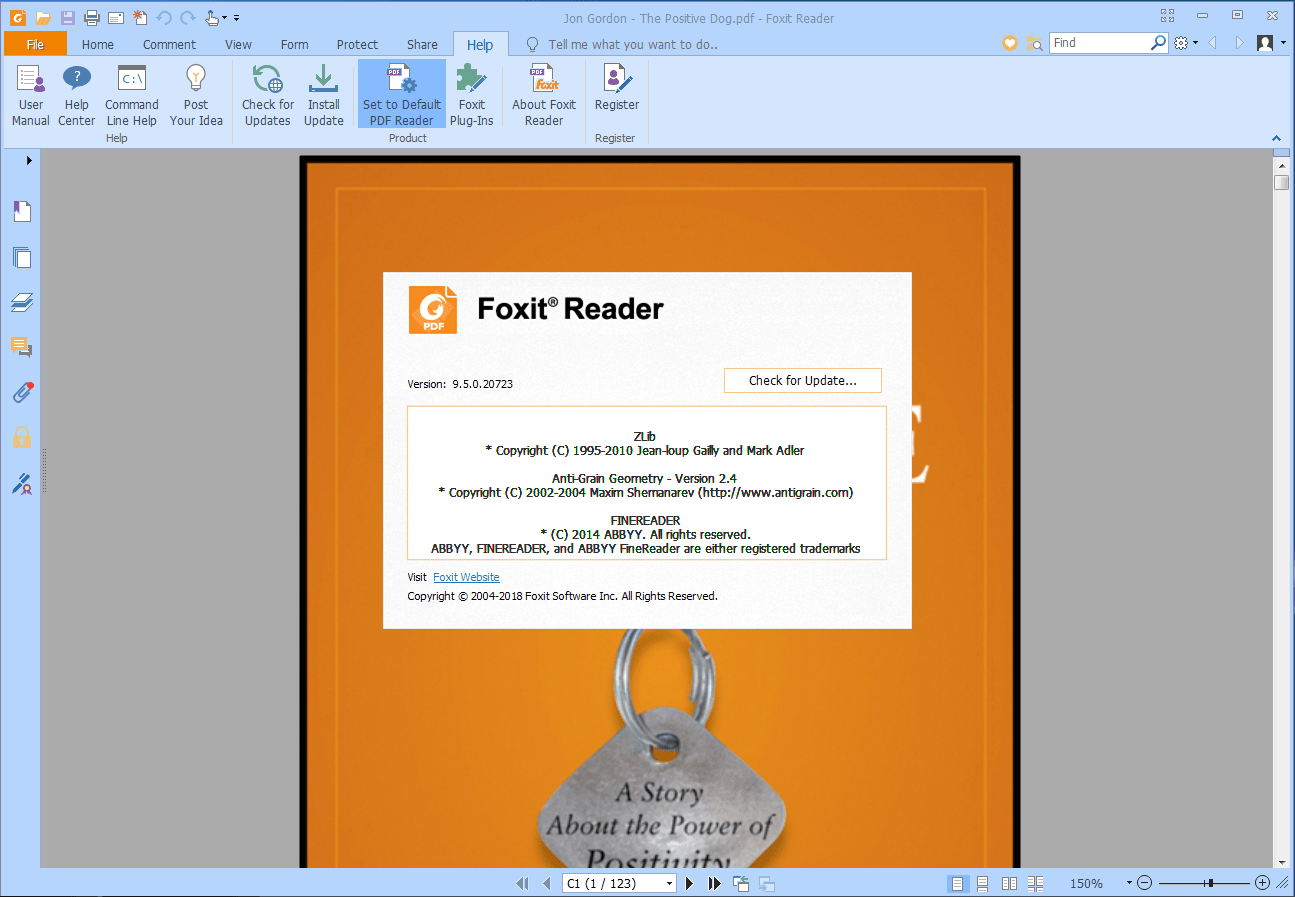Click the zoom slider handle
This screenshot has width=1295, height=897.
pos(1210,883)
